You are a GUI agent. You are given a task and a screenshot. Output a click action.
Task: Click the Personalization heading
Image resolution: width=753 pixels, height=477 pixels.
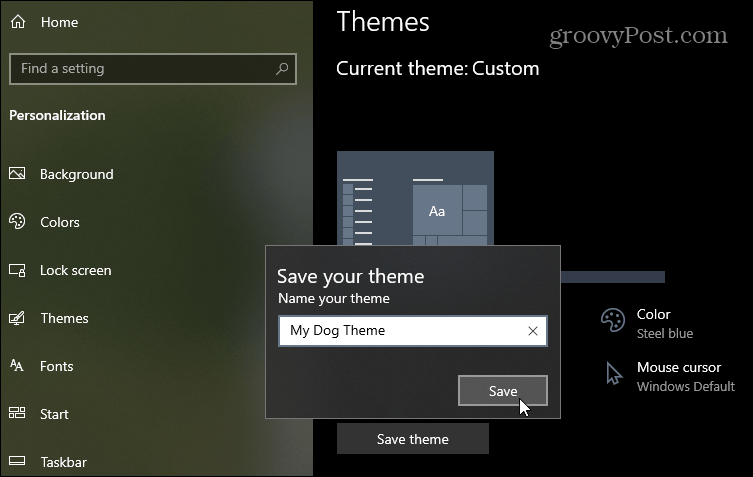[57, 115]
